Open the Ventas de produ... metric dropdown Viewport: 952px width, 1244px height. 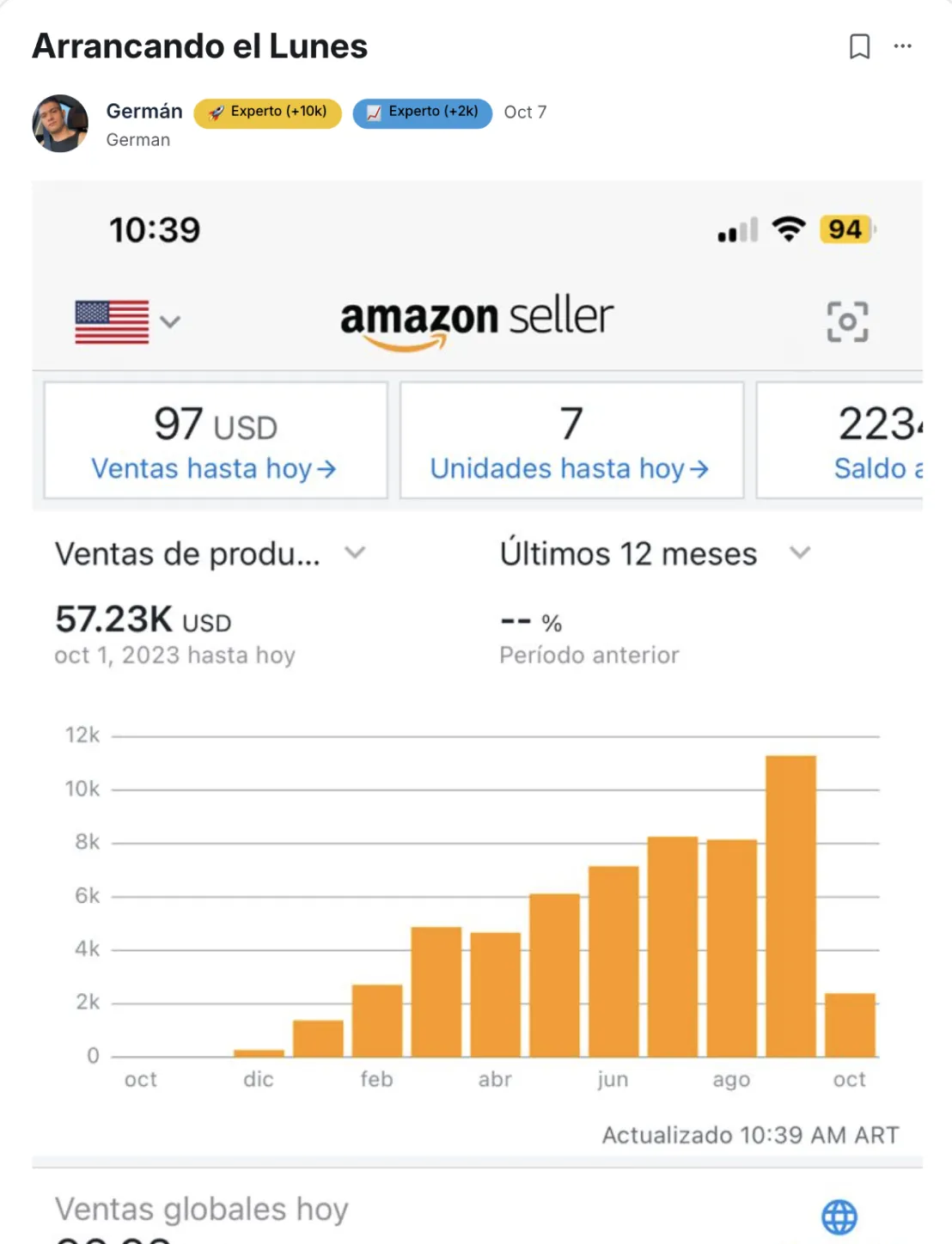click(x=211, y=554)
